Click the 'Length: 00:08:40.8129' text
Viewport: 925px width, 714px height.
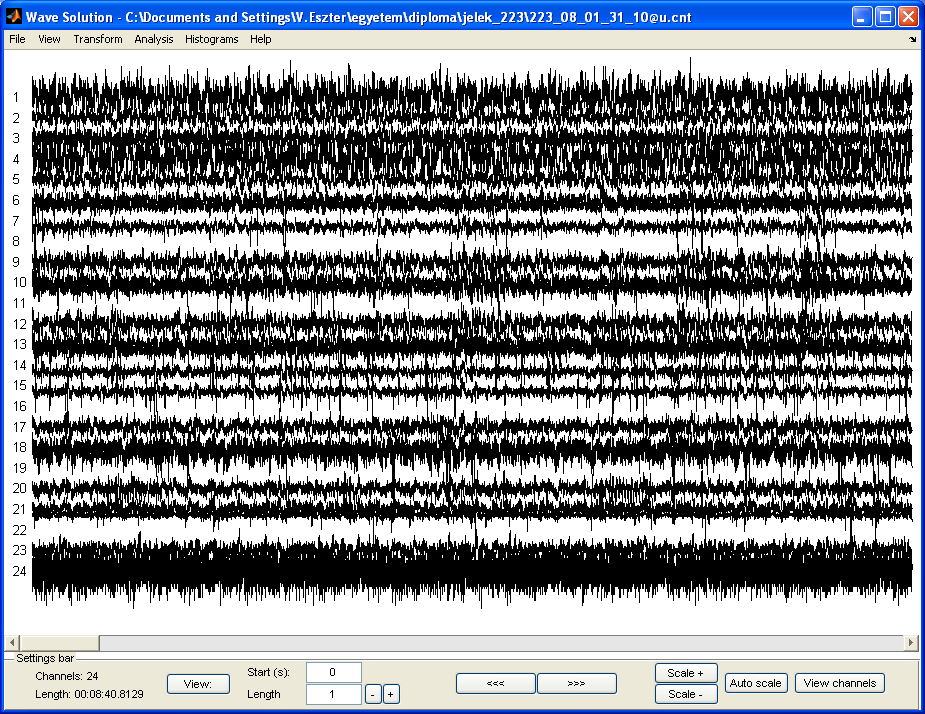click(89, 694)
